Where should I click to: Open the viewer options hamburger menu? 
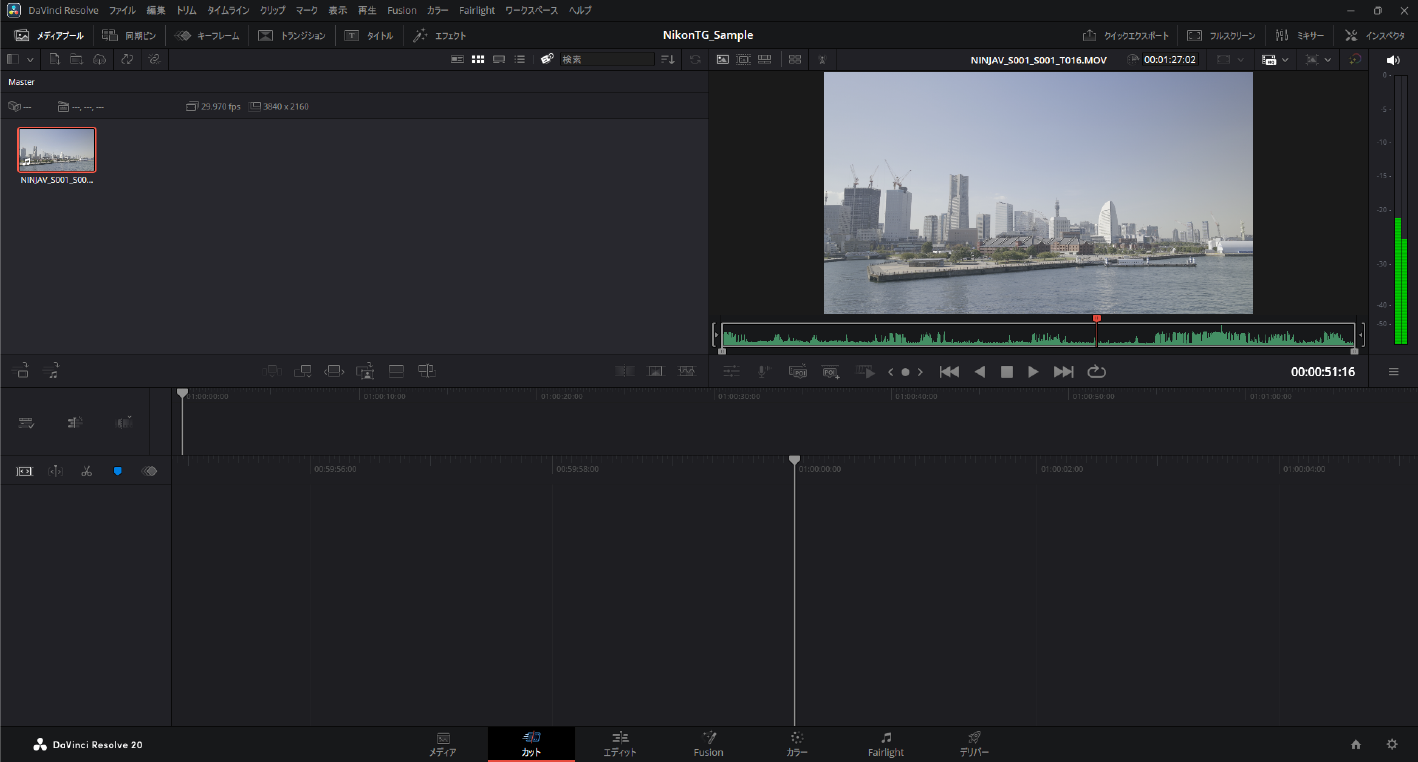(1393, 372)
